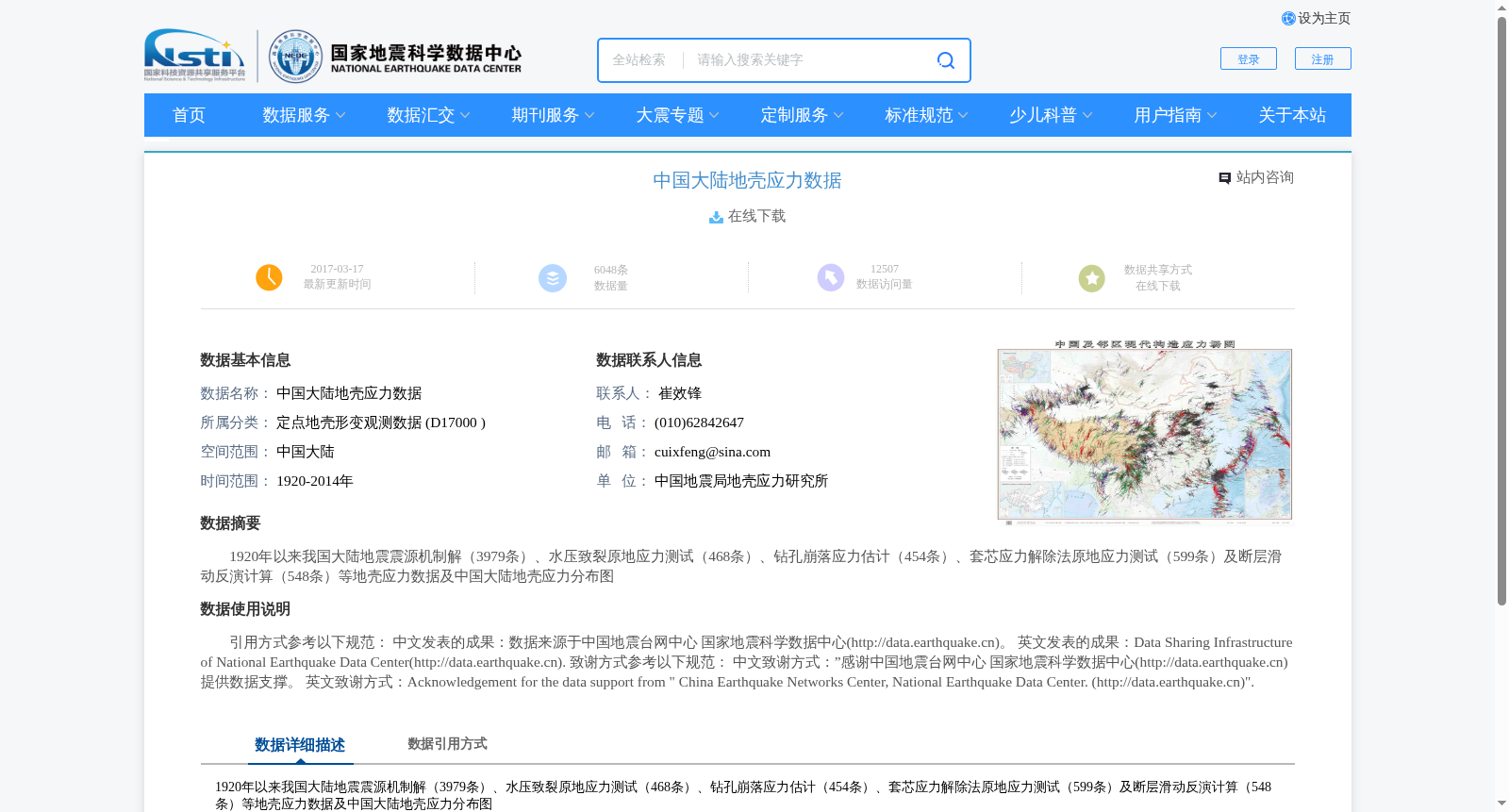Viewport: 1509px width, 812px height.
Task: Click the 空间范围 value 中国大陆
Action: pyautogui.click(x=306, y=452)
